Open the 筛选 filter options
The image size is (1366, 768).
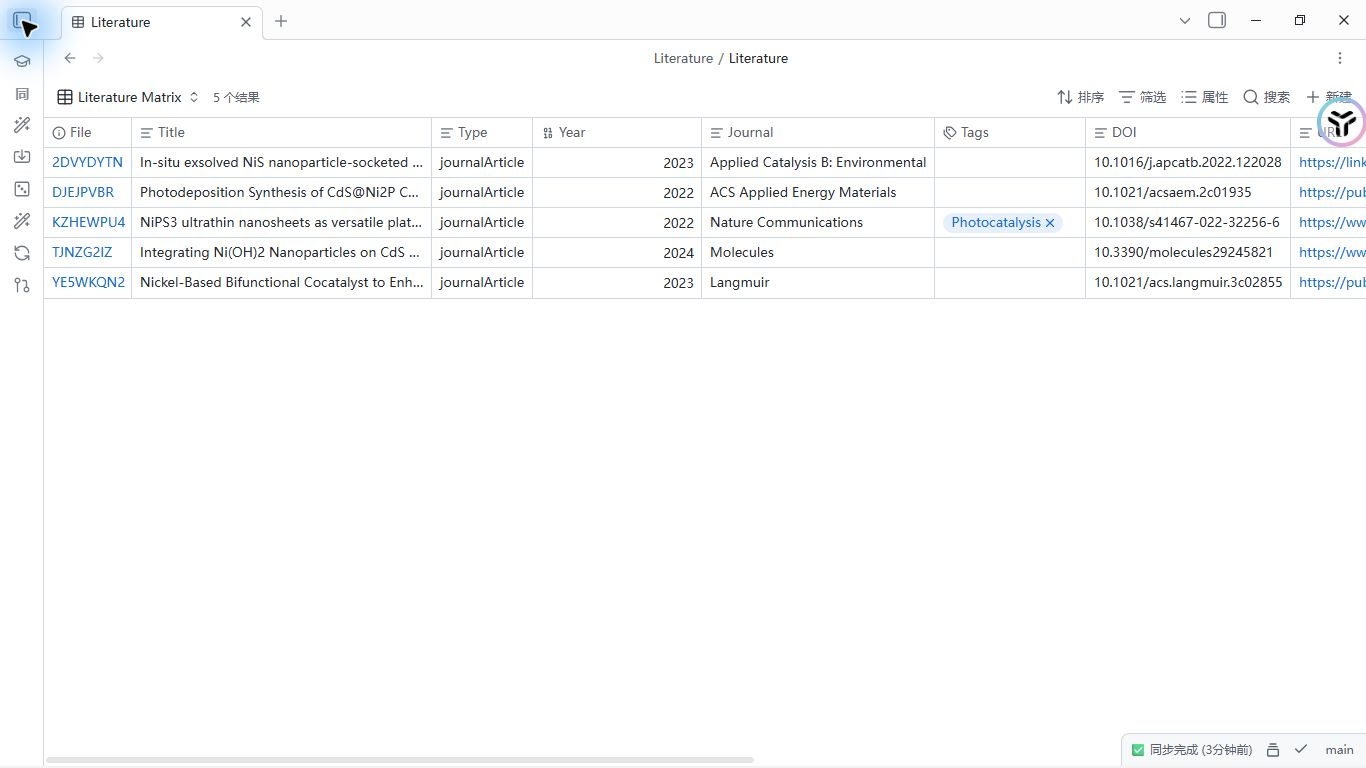(1142, 97)
